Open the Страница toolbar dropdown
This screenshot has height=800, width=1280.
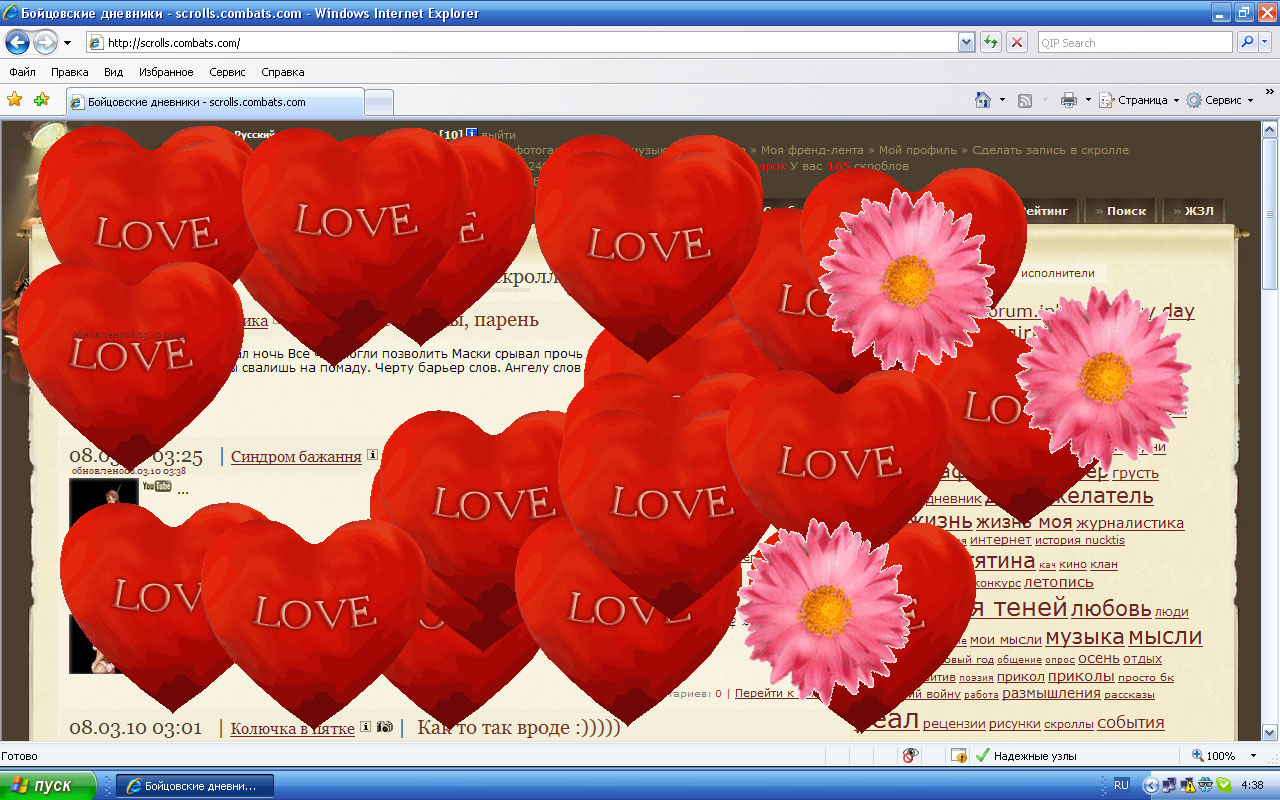(1140, 100)
